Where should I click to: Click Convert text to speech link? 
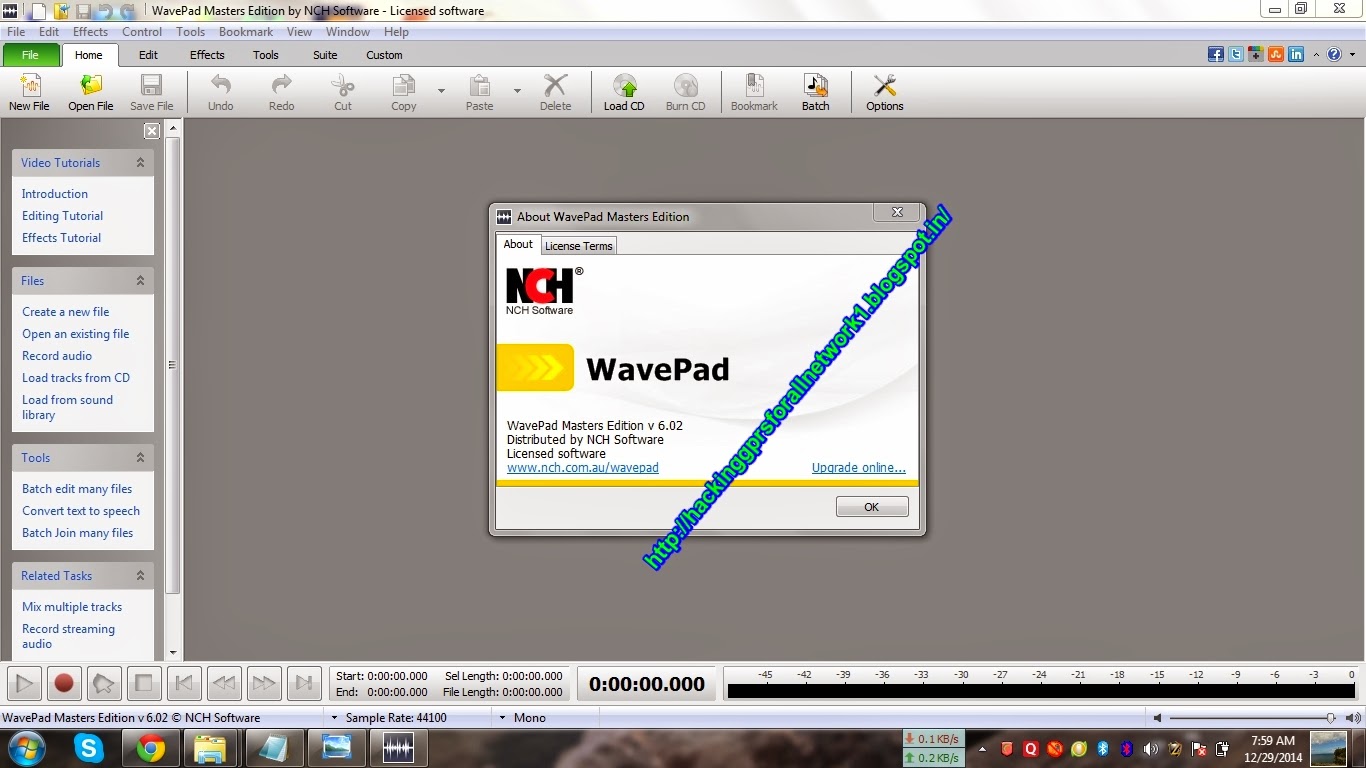[81, 511]
